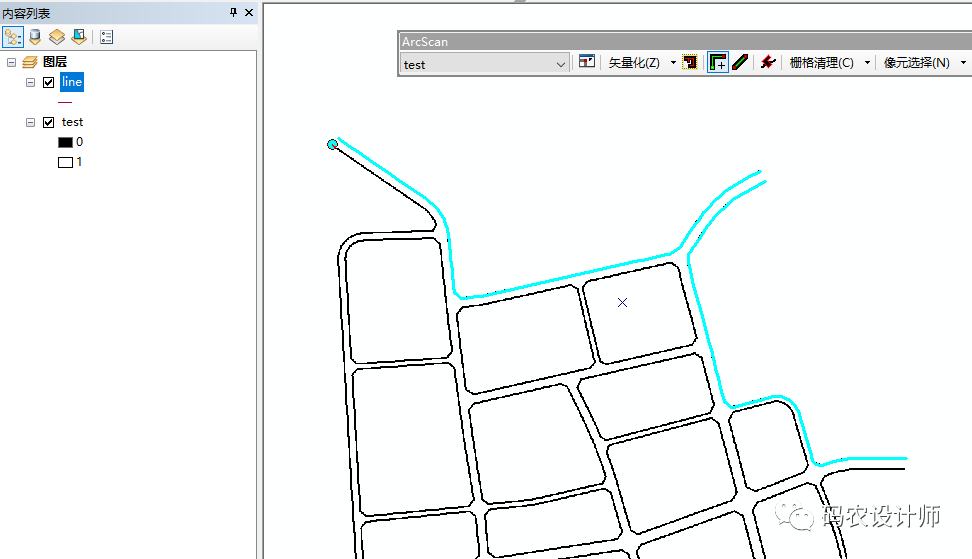This screenshot has width=972, height=559.
Task: Click the Shape Recognition tool icon
Action: (768, 63)
